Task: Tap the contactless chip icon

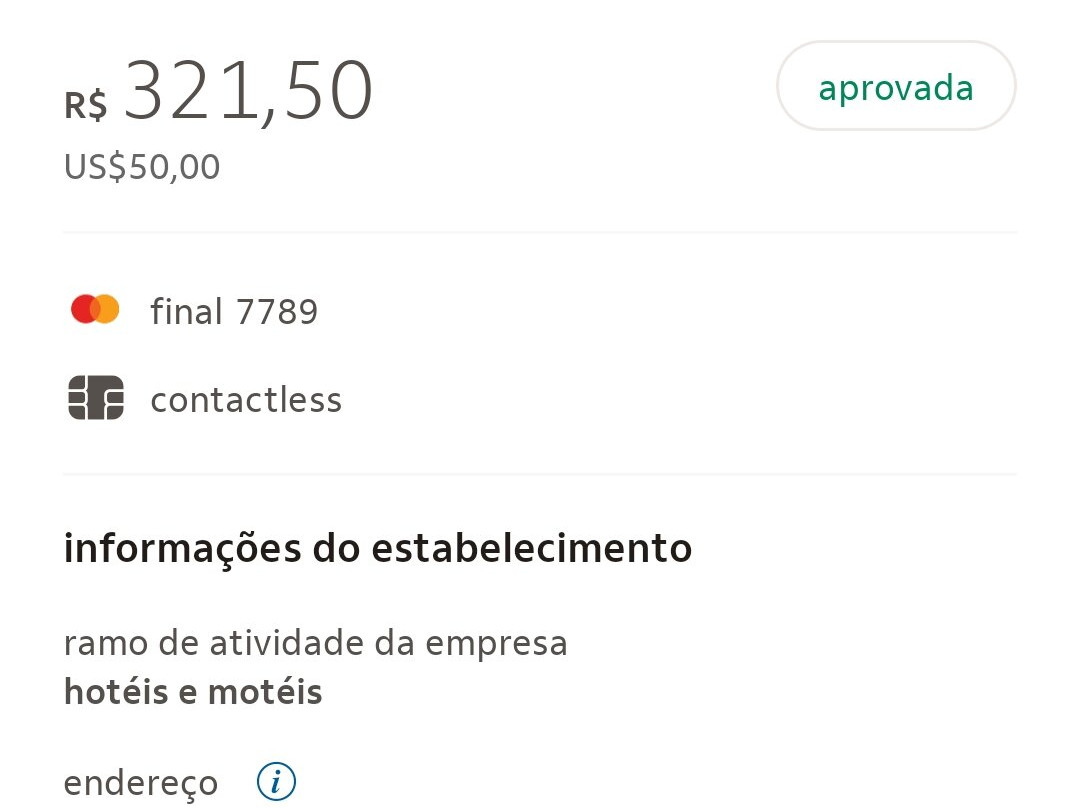Action: point(96,398)
